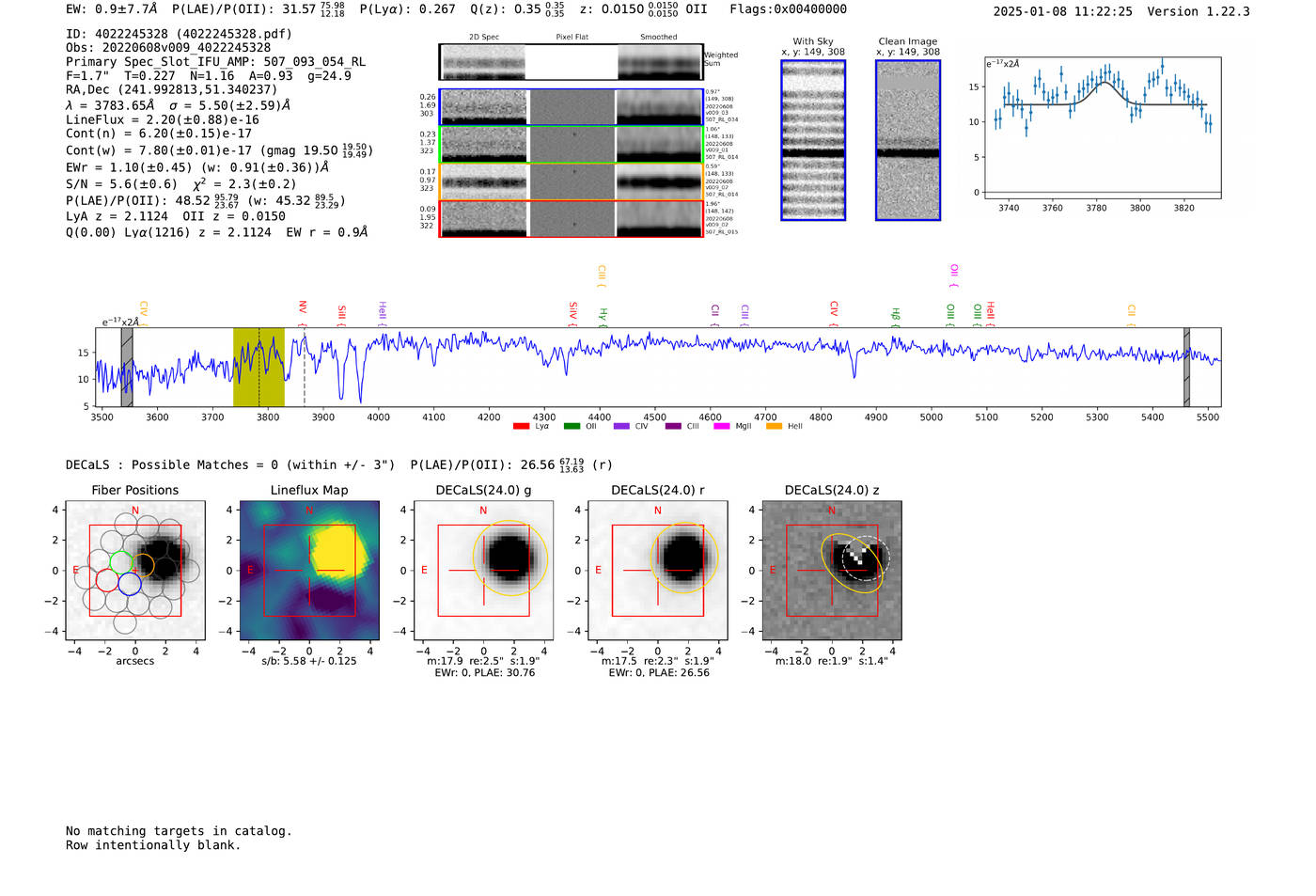Click the red Lyα legend swatch
Screen dimensions: 1316x896
click(x=521, y=427)
